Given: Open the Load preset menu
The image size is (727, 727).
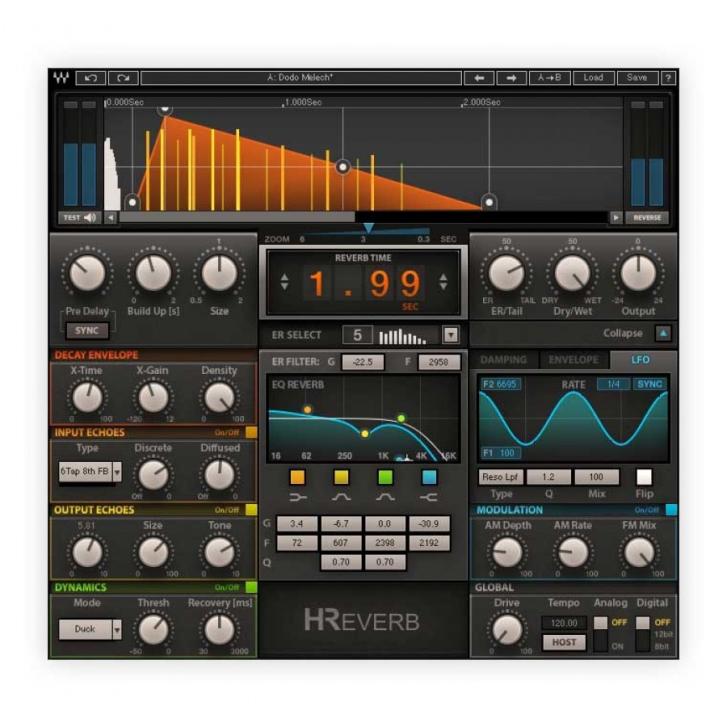Looking at the screenshot, I should pyautogui.click(x=593, y=78).
